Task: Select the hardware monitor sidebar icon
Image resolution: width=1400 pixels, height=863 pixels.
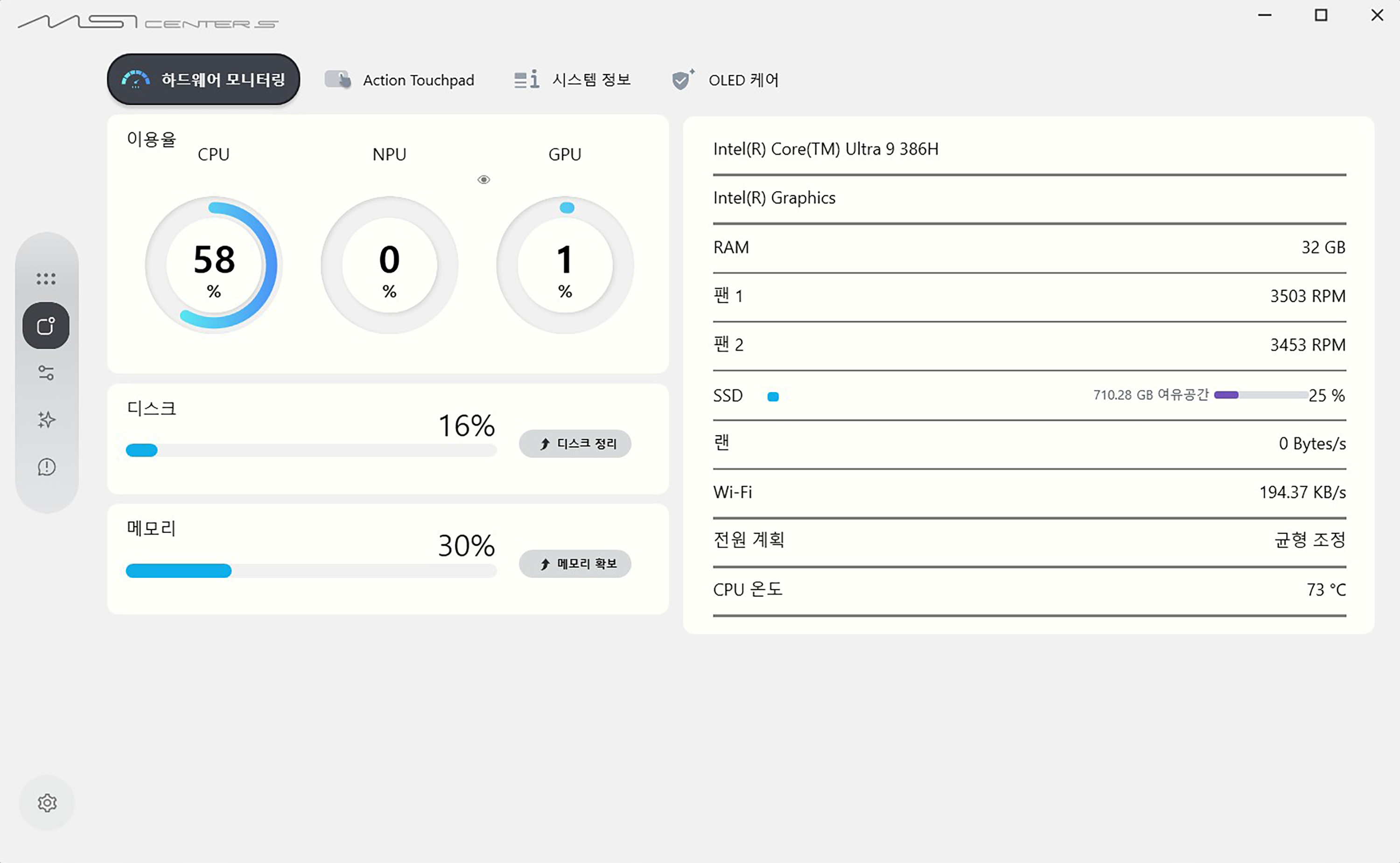Action: click(46, 326)
